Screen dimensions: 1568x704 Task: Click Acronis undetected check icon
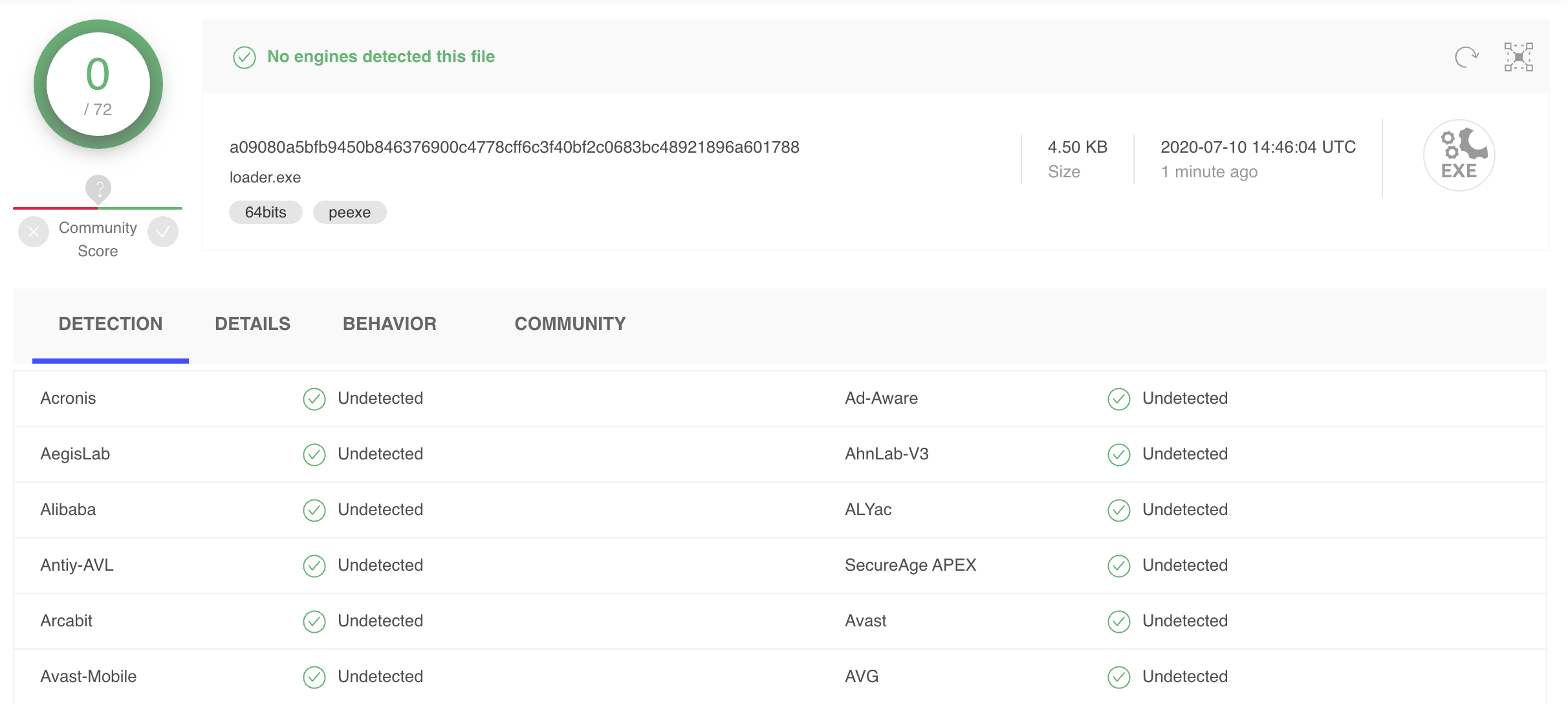coord(314,399)
